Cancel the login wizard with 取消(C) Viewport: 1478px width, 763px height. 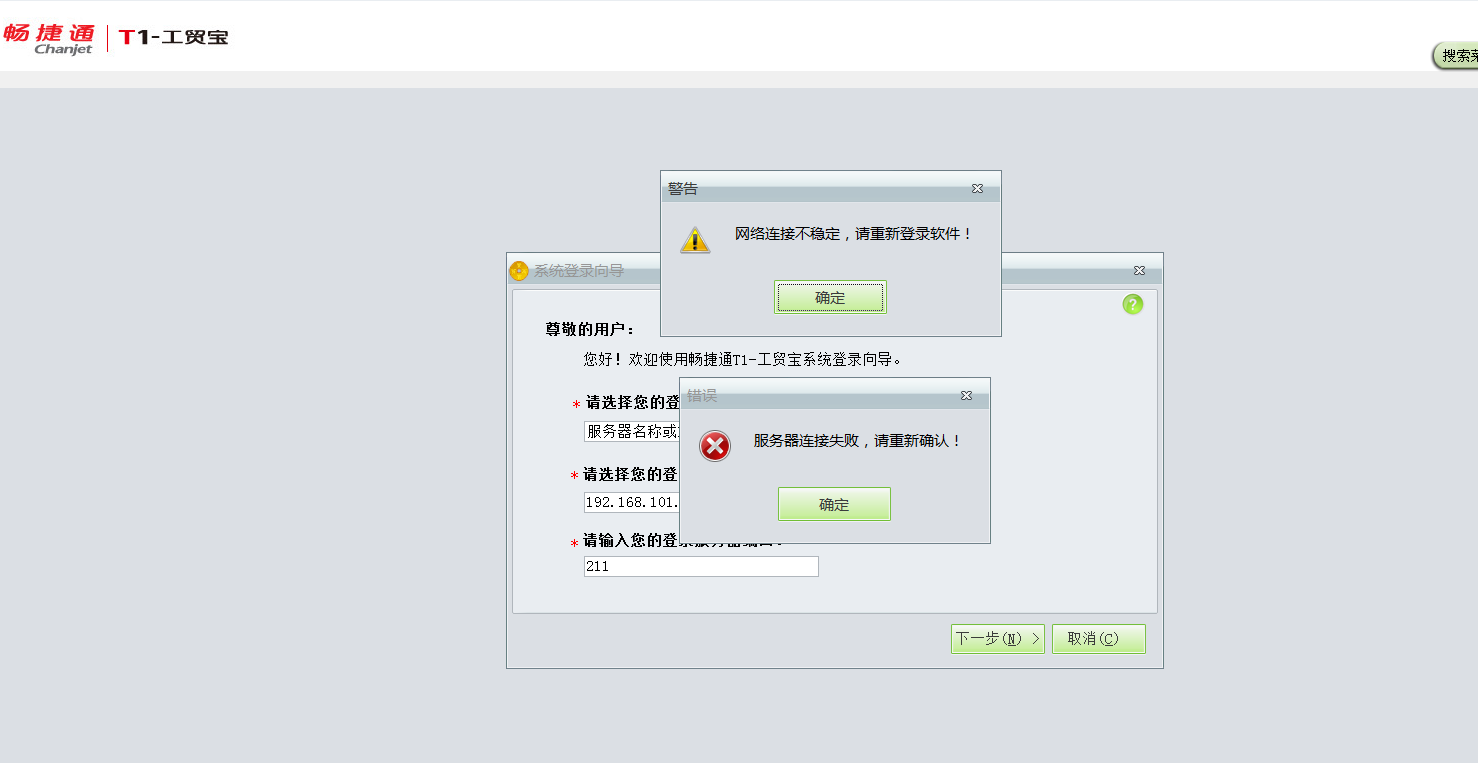[x=1099, y=639]
